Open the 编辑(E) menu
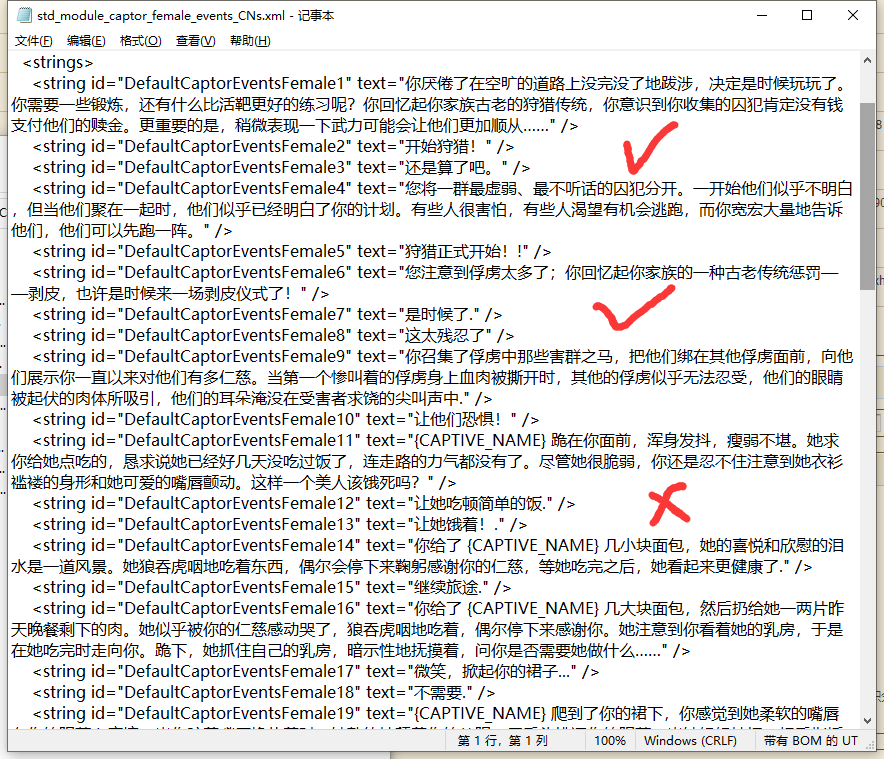 pyautogui.click(x=86, y=41)
